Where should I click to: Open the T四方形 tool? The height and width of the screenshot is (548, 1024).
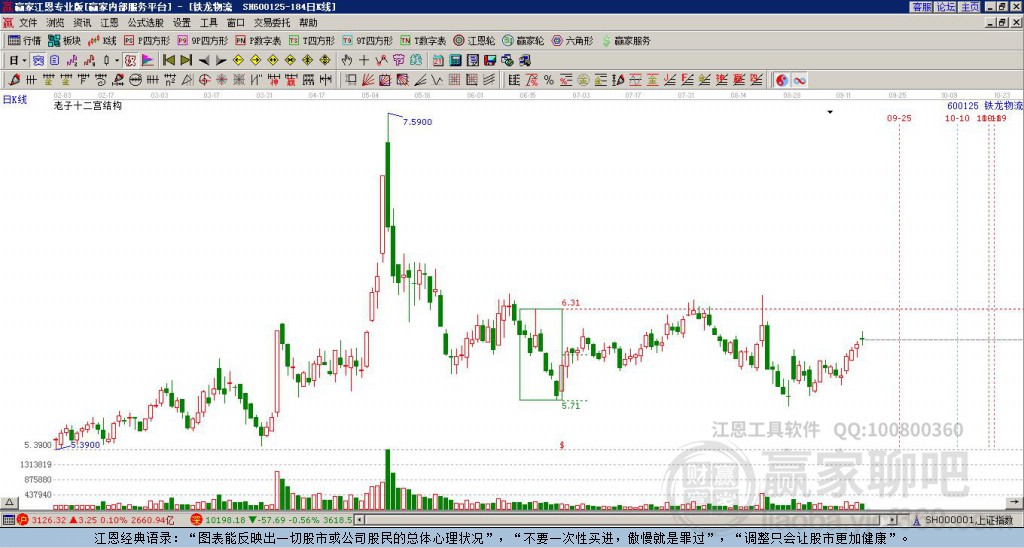[312, 40]
